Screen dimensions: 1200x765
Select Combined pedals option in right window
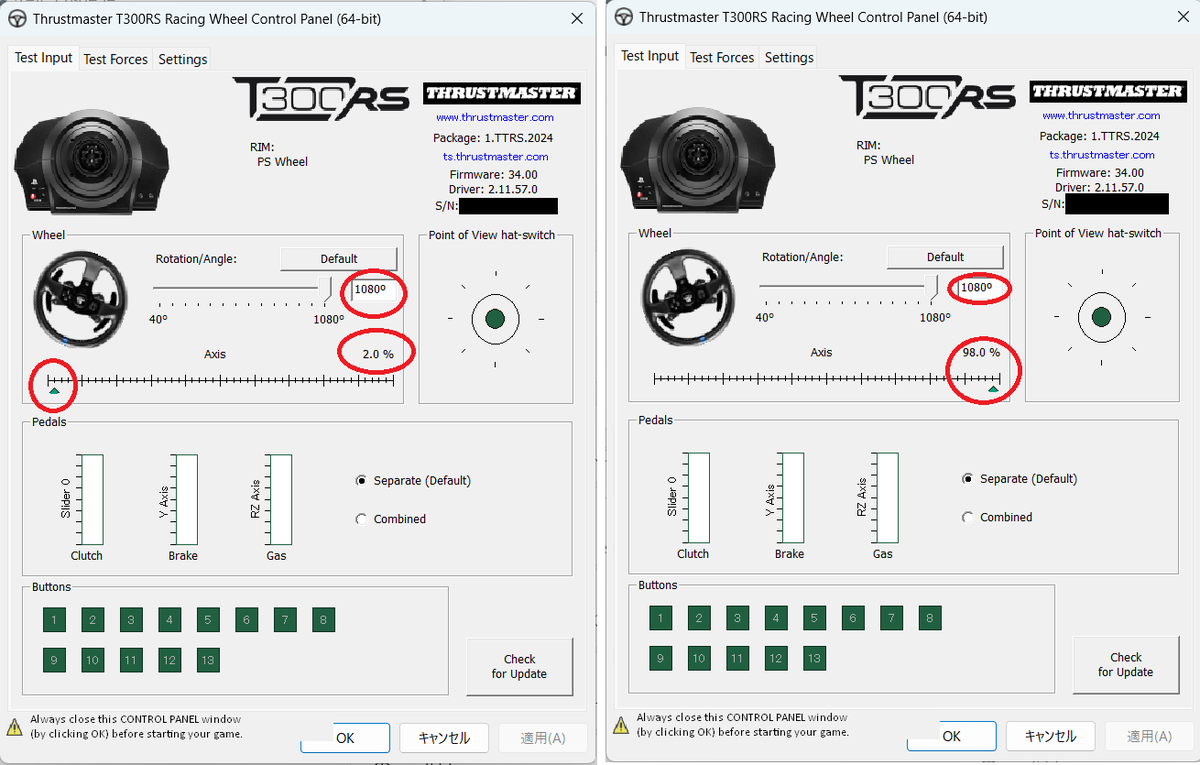pos(998,517)
